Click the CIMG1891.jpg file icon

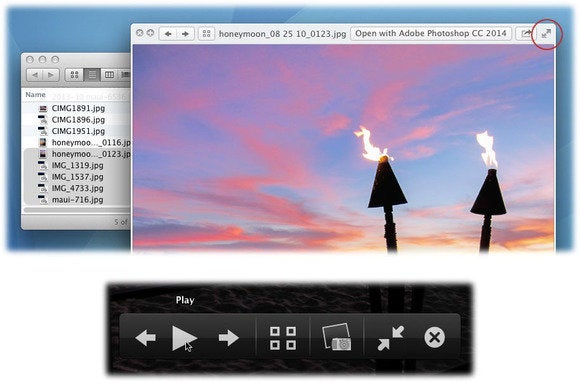(43, 108)
